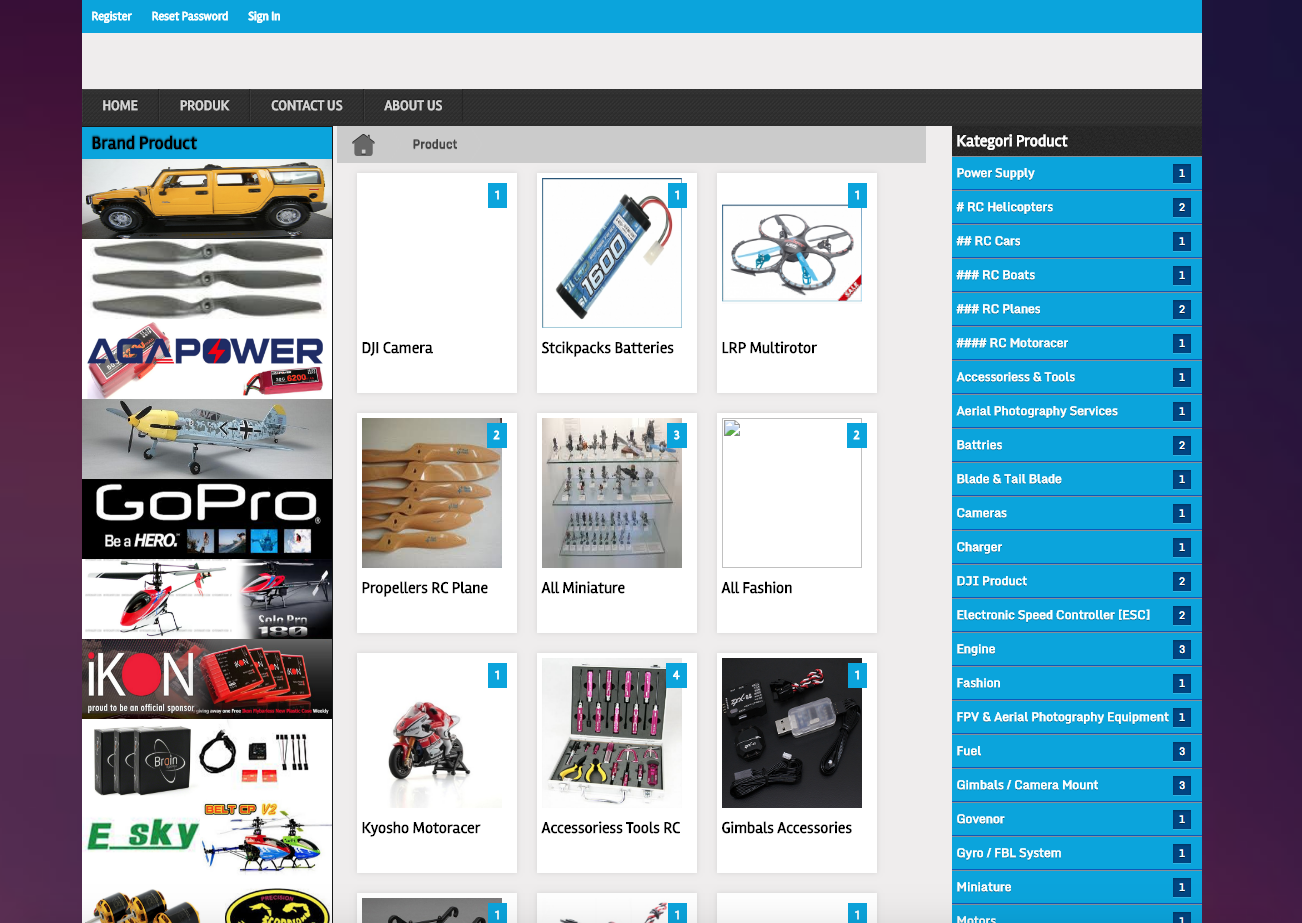The image size is (1302, 923).
Task: Click the iKON brand banner
Action: tap(207, 678)
